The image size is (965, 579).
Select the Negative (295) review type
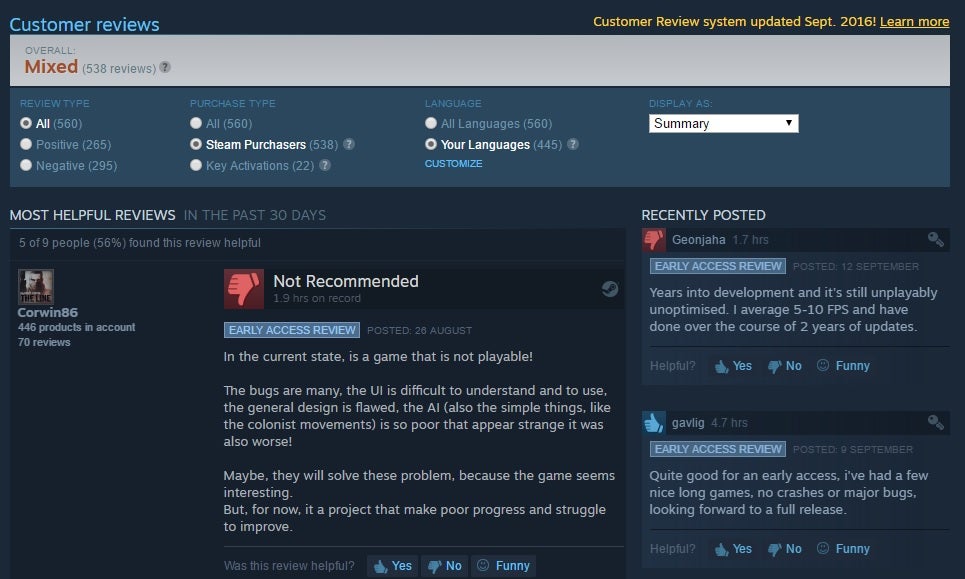point(69,165)
